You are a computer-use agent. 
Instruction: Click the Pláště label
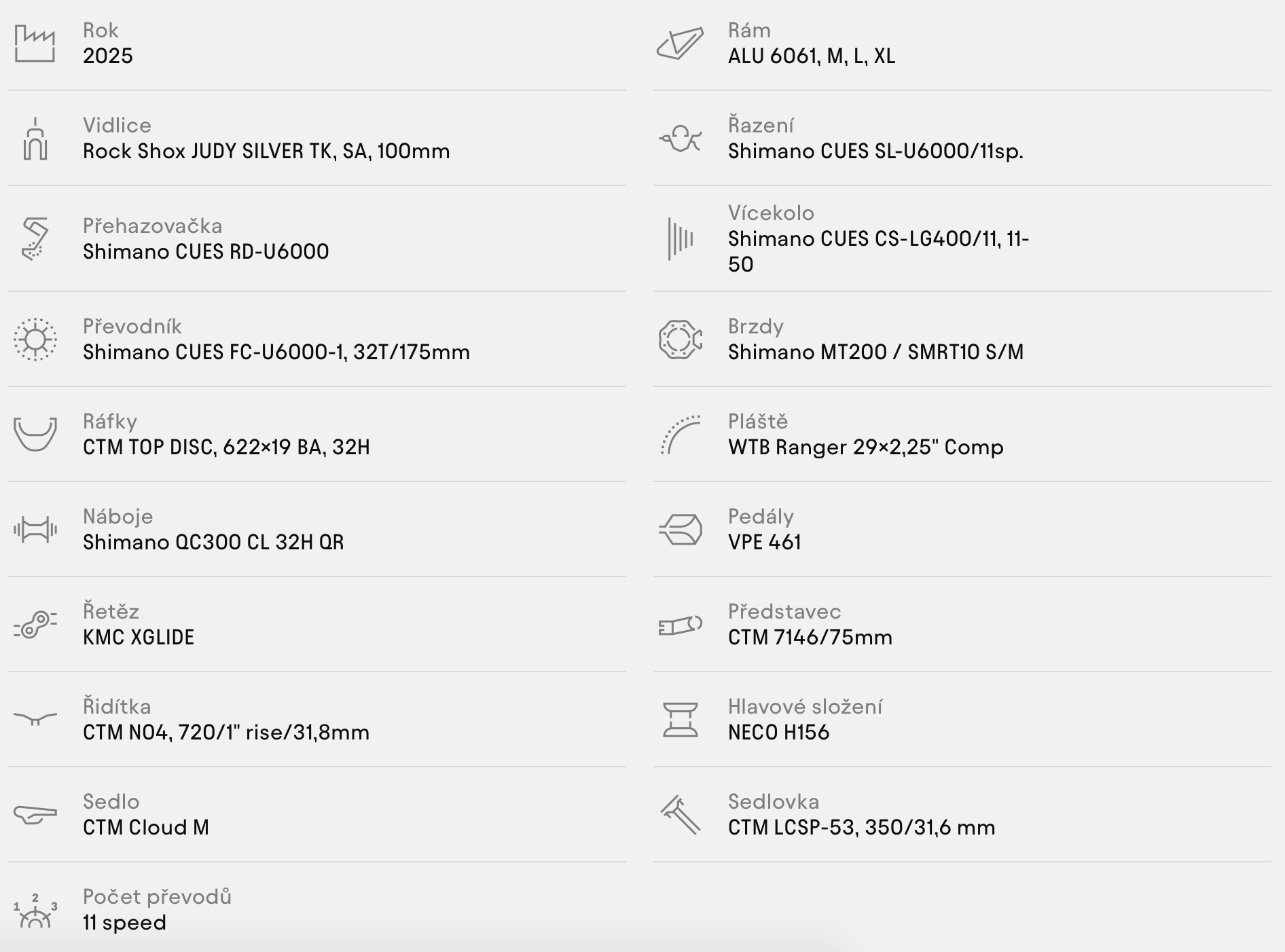tap(758, 421)
